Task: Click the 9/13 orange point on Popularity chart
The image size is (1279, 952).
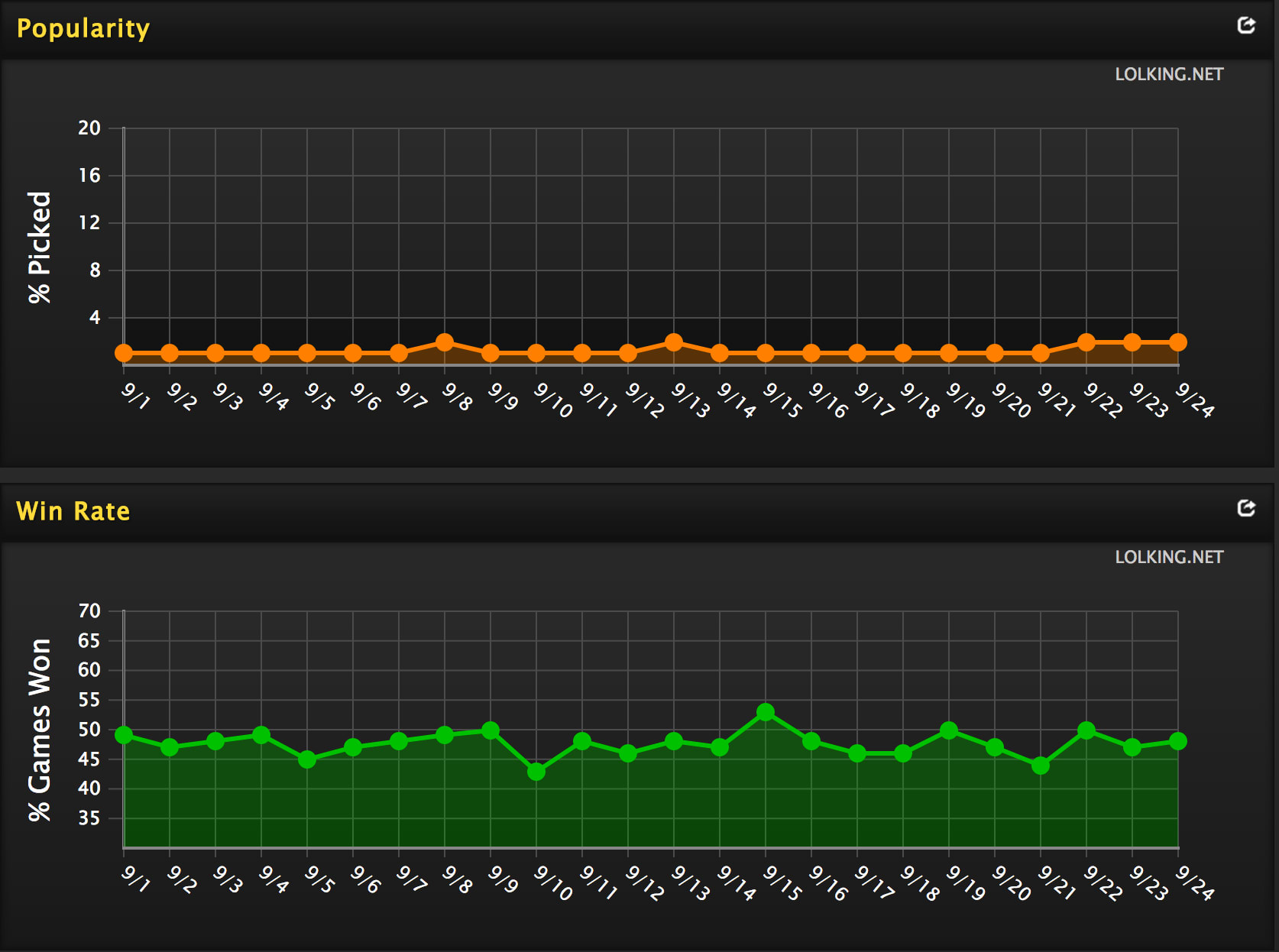Action: (x=674, y=342)
